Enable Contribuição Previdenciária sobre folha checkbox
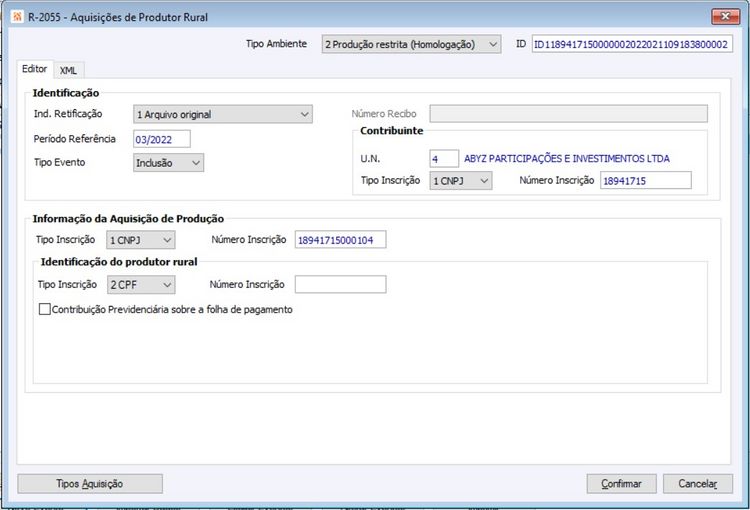750x510 pixels. pos(44,309)
